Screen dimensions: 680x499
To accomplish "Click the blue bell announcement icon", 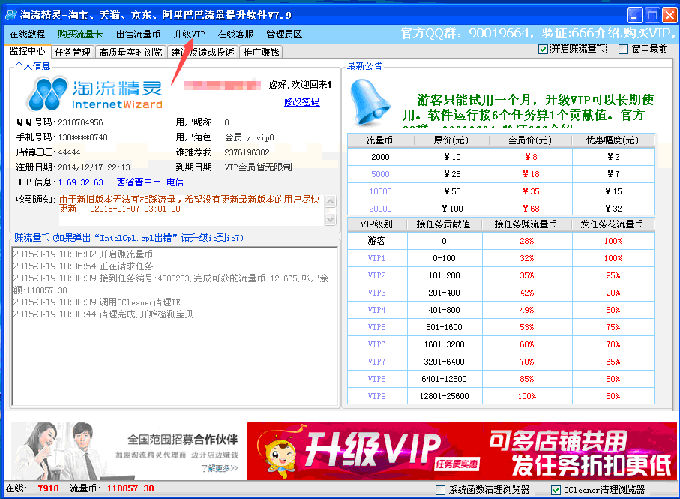I will click(x=369, y=102).
